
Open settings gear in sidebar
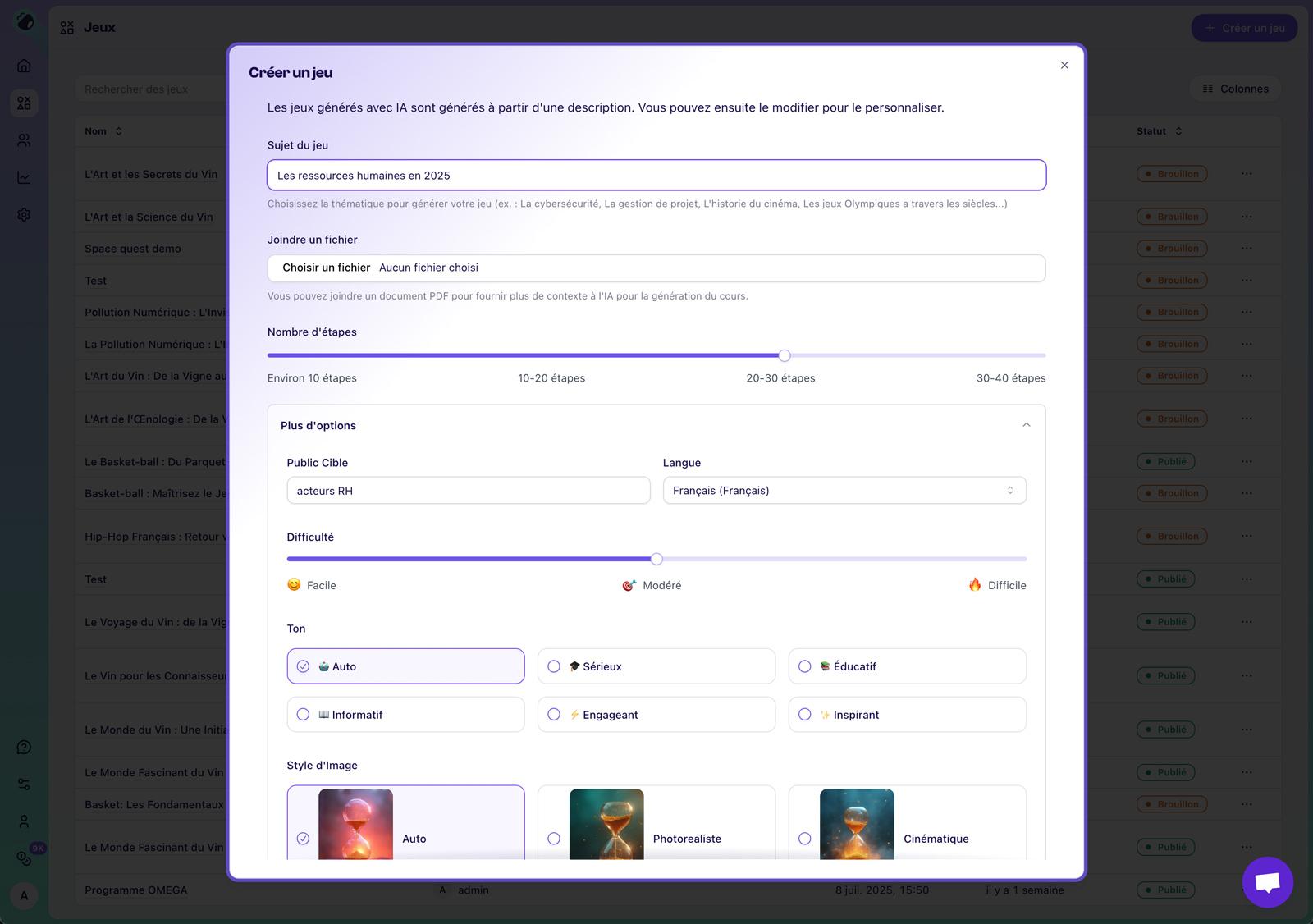(24, 214)
